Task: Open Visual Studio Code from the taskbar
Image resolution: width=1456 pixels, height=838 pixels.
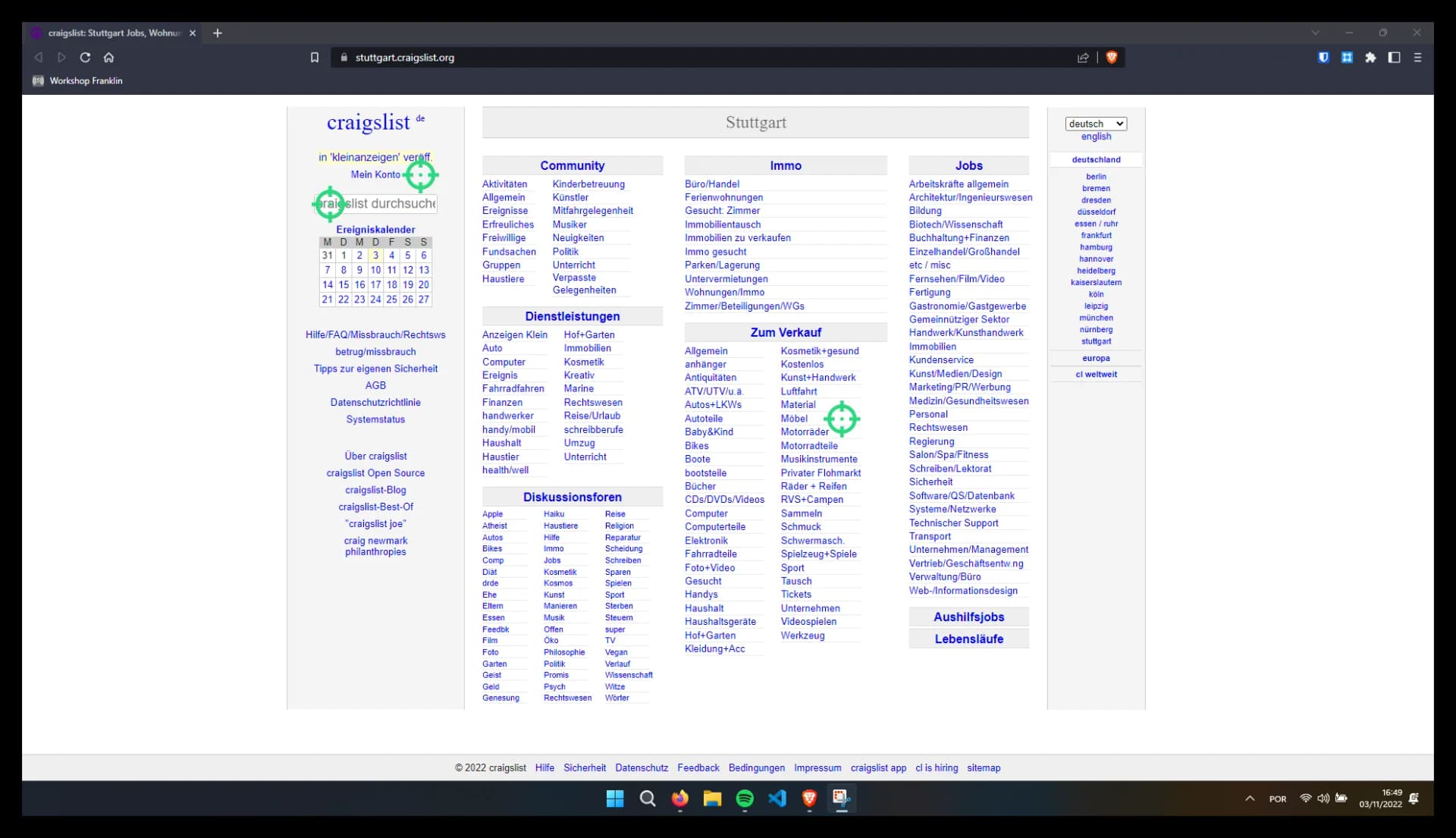Action: (777, 799)
